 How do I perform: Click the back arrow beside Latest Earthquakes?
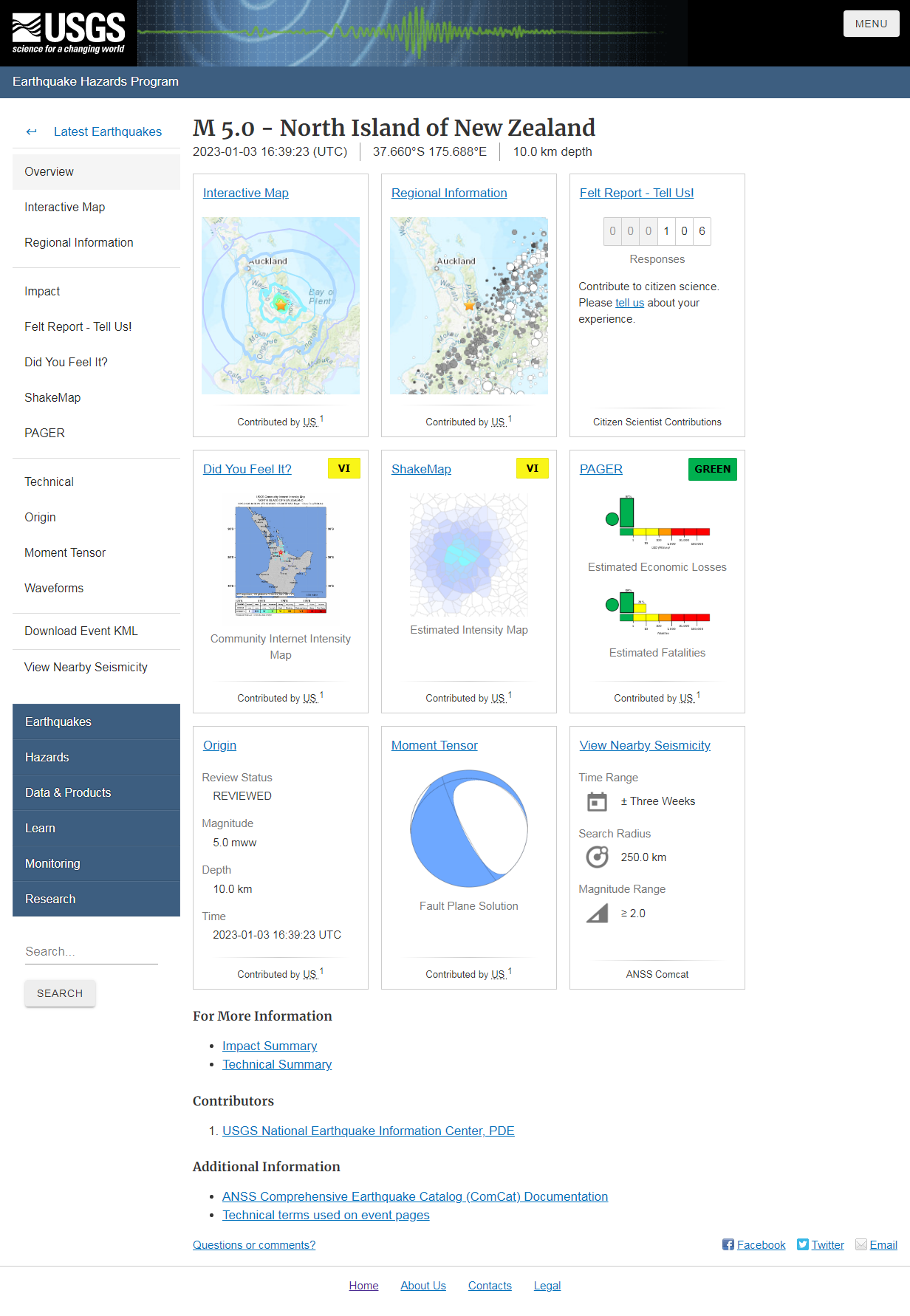(x=31, y=131)
